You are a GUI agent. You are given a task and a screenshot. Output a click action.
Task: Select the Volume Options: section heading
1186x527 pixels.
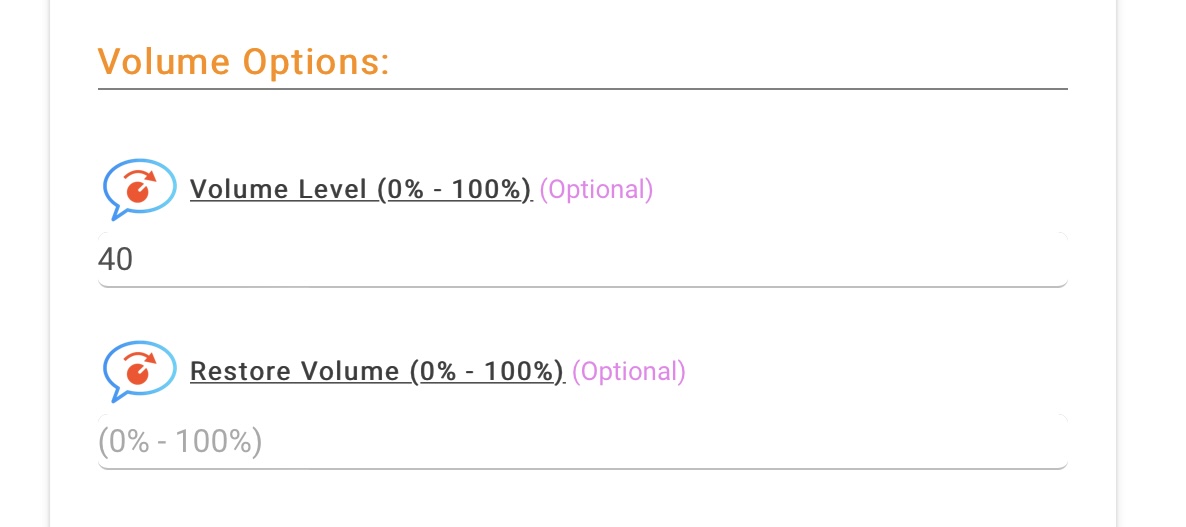(x=244, y=61)
